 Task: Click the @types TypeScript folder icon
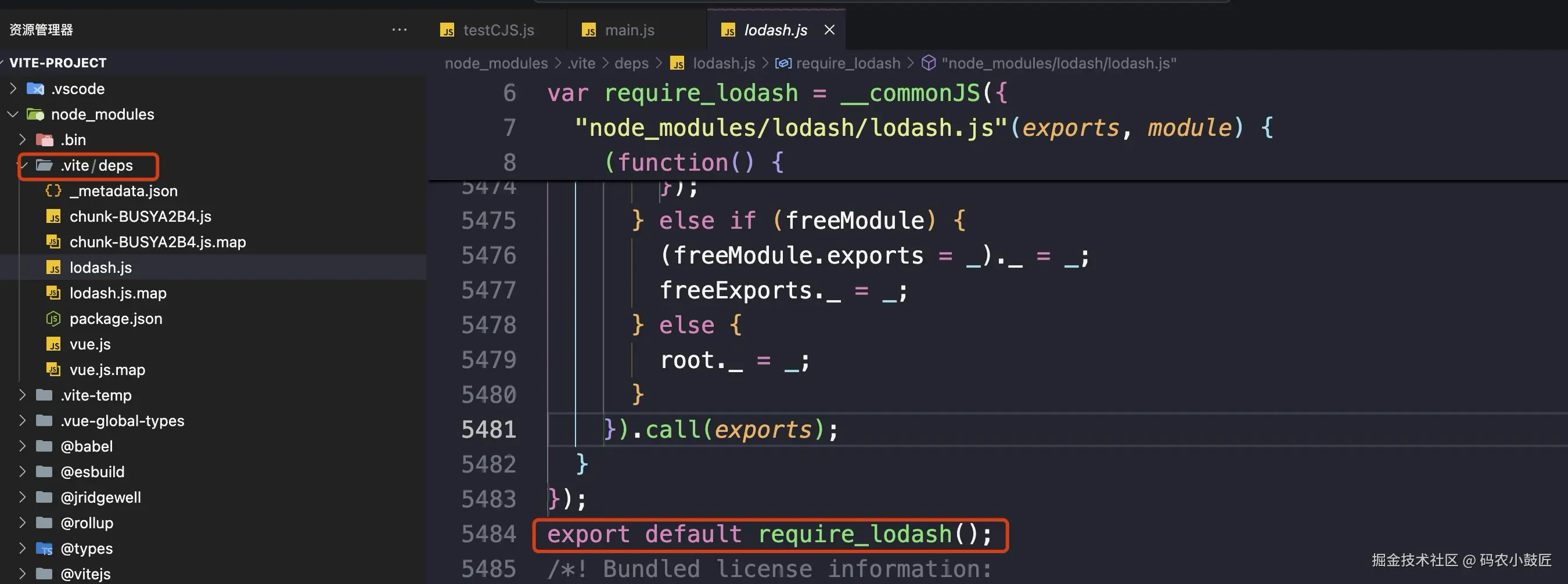coord(44,549)
